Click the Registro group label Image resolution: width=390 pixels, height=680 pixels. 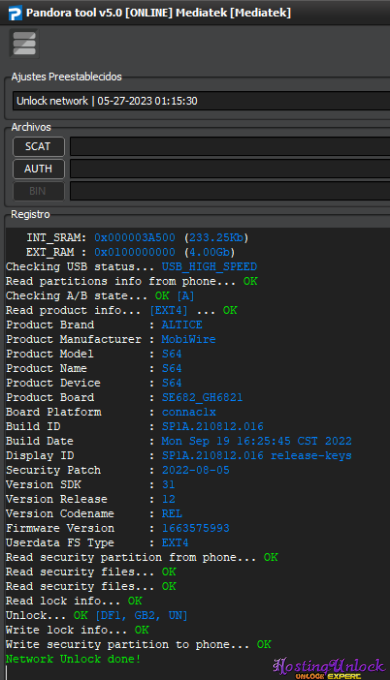coord(30,215)
